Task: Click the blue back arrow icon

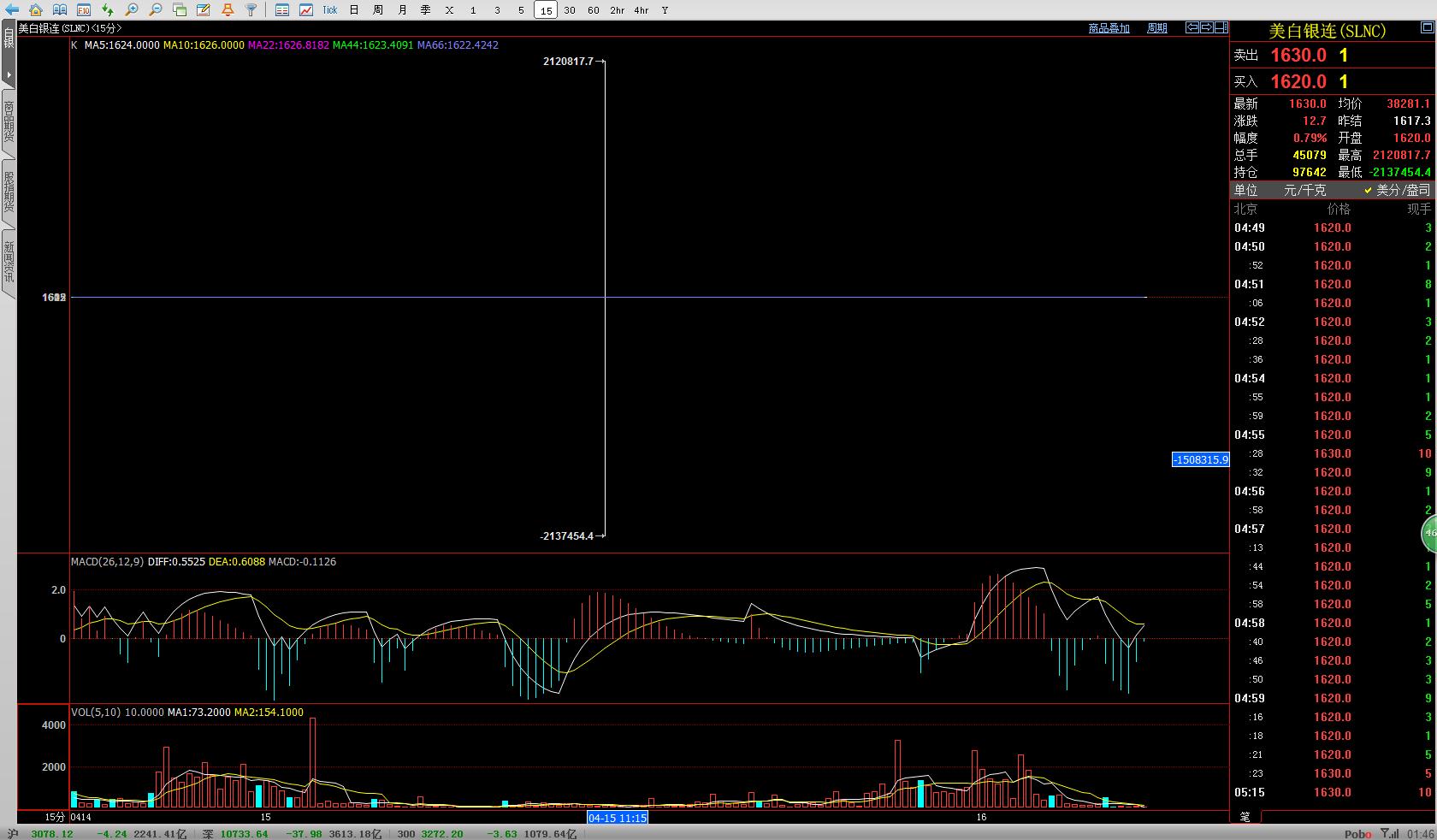Action: (11, 9)
